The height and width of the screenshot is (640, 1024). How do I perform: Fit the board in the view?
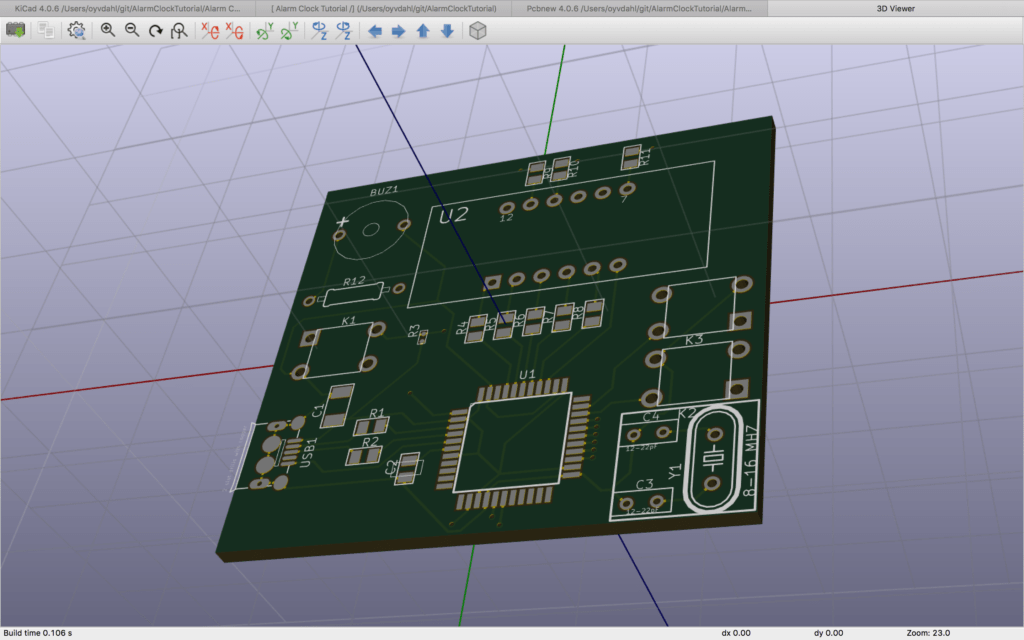180,30
